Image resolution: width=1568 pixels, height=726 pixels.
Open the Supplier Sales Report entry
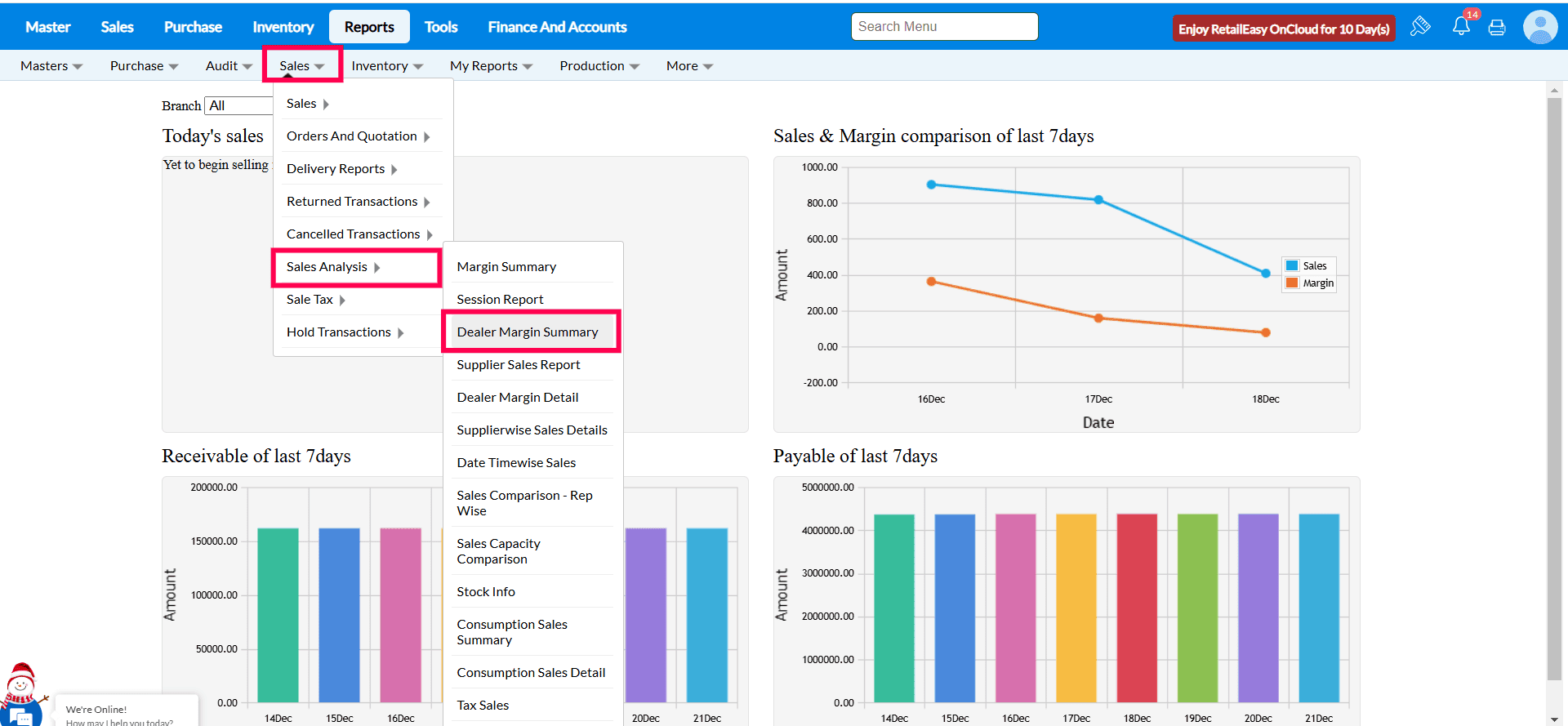[519, 365]
